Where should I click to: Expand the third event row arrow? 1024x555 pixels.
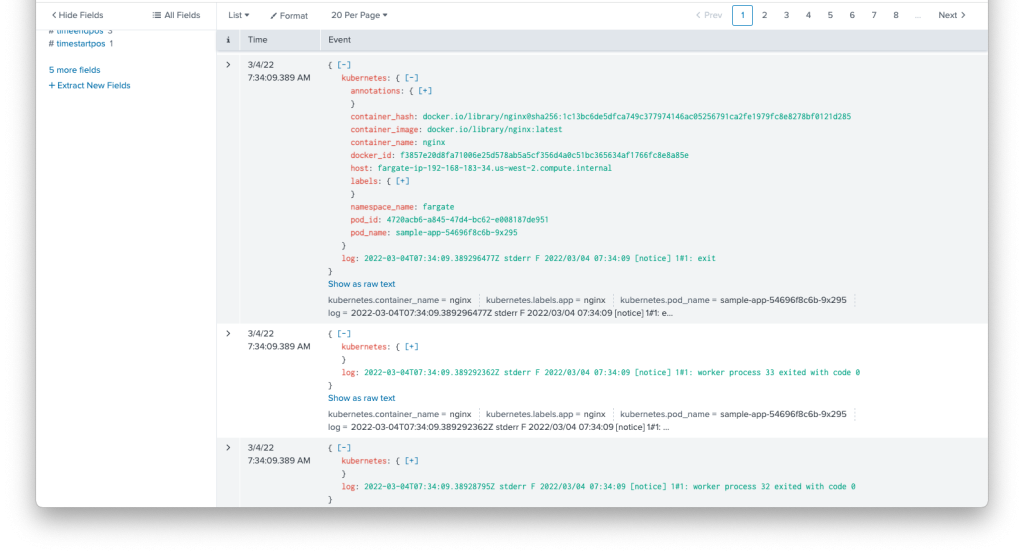click(228, 447)
